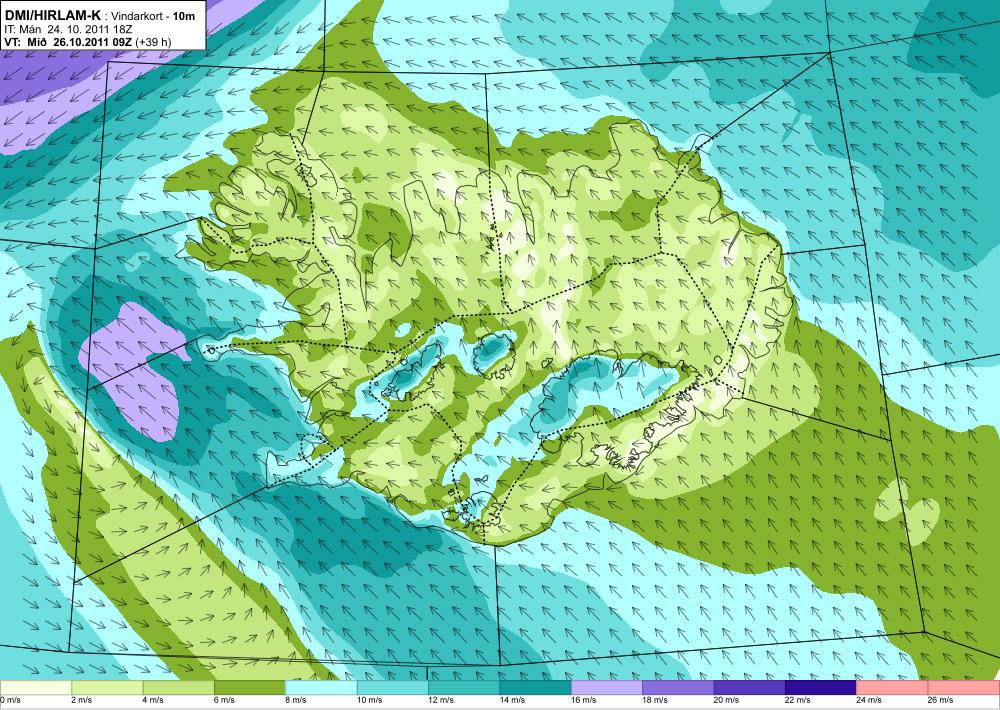Click the "4 m/s" legend label
Image resolution: width=1000 pixels, height=710 pixels.
[153, 700]
